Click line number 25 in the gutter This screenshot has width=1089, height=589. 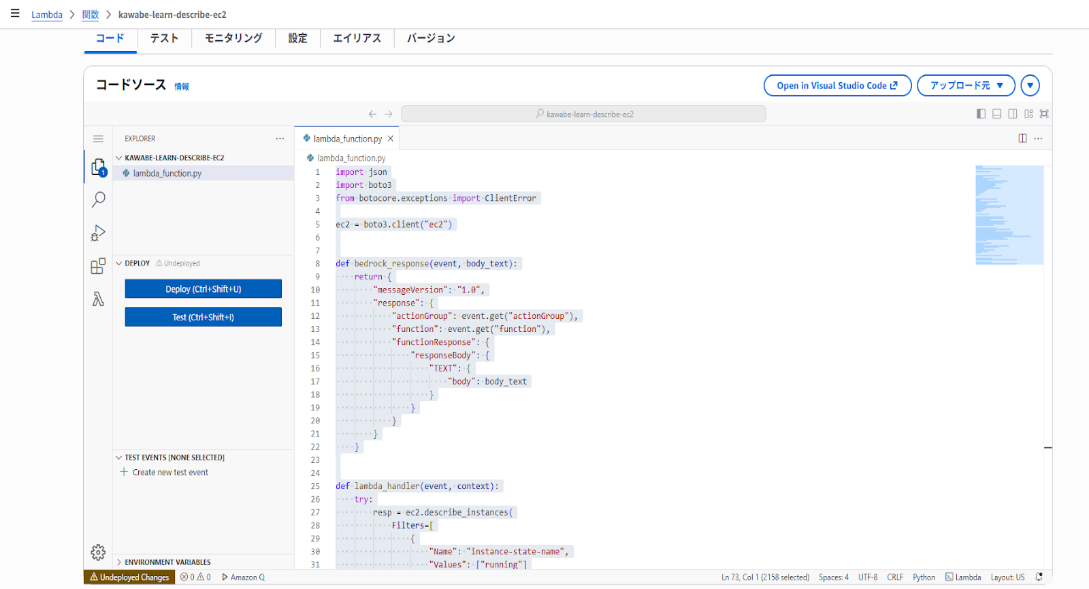pyautogui.click(x=315, y=486)
